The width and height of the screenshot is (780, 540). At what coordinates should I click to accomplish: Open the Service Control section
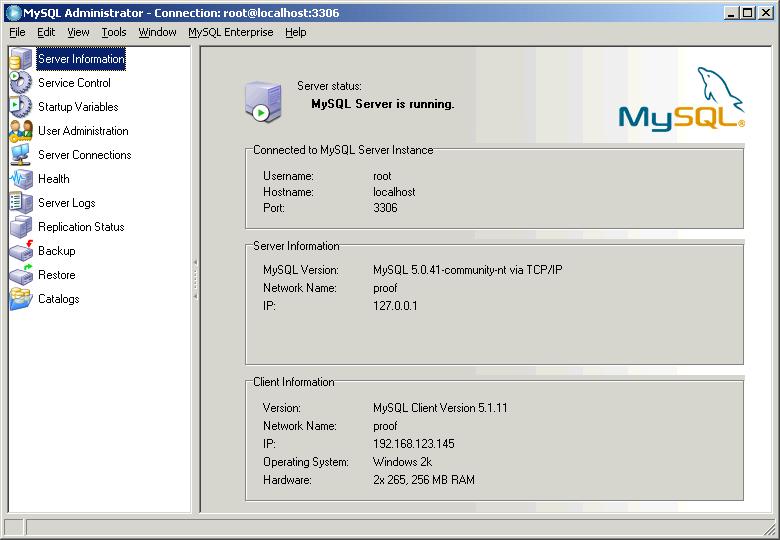(74, 83)
